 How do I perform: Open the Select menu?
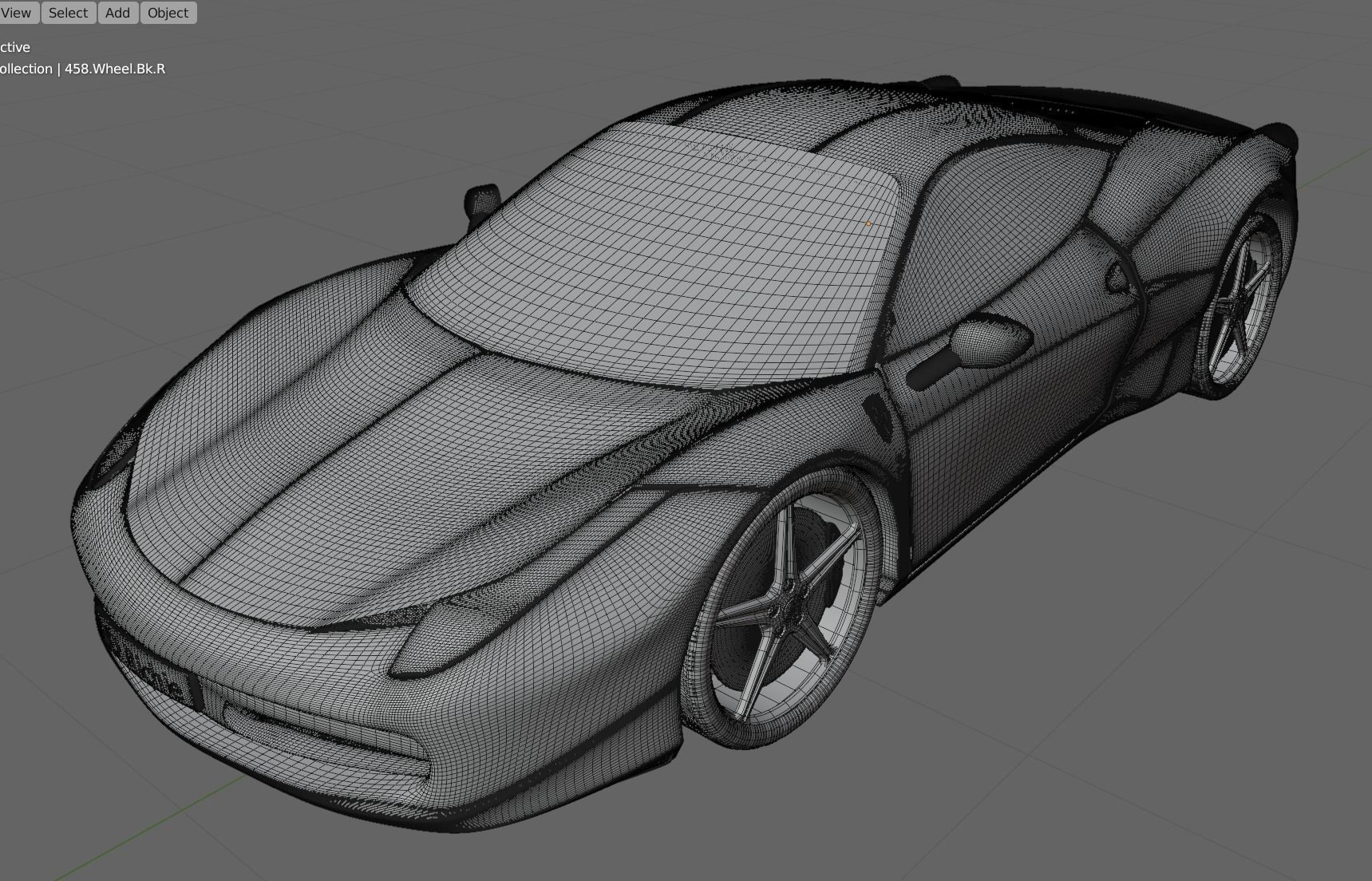click(x=68, y=13)
